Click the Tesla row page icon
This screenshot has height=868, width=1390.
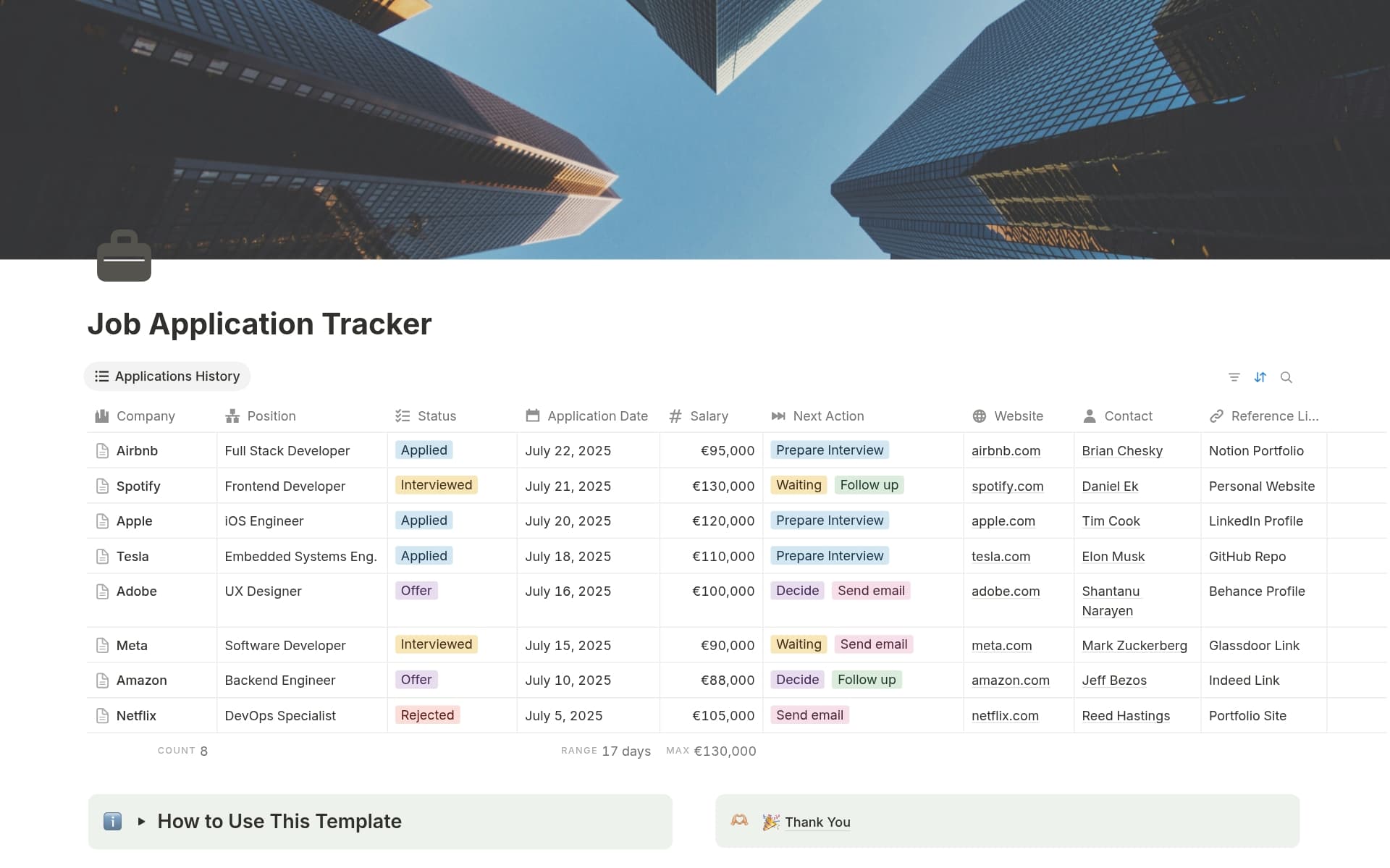point(102,556)
